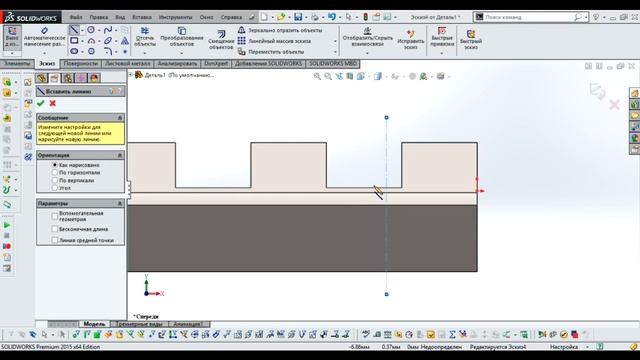Click the Save toolbar icon
Screen dimensions: 640x360
coord(298,17)
